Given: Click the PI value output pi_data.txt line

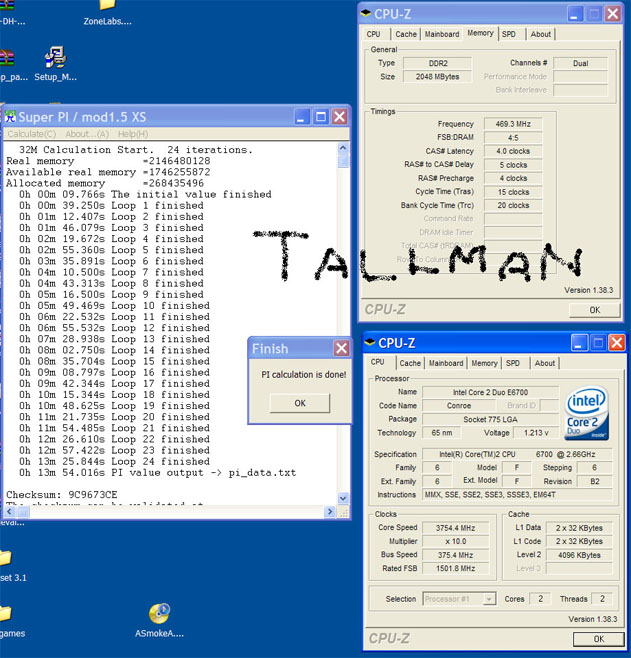Looking at the screenshot, I should pyautogui.click(x=157, y=473).
